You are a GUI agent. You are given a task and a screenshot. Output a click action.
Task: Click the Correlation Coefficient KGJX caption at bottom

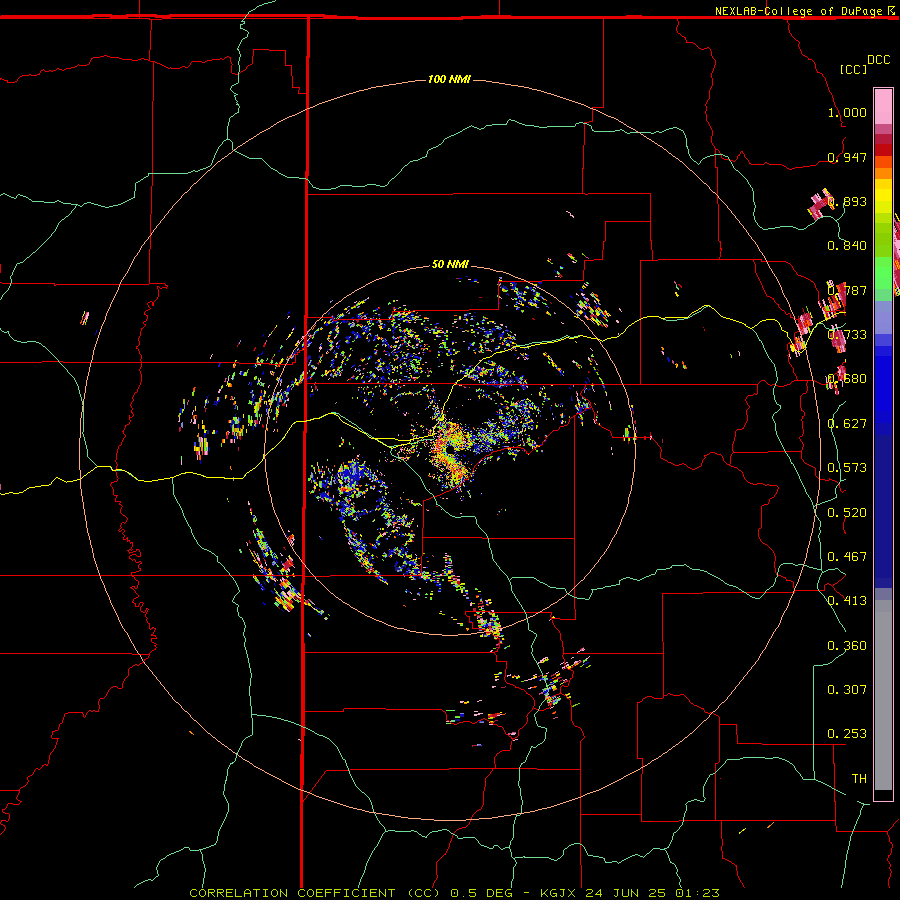click(454, 893)
